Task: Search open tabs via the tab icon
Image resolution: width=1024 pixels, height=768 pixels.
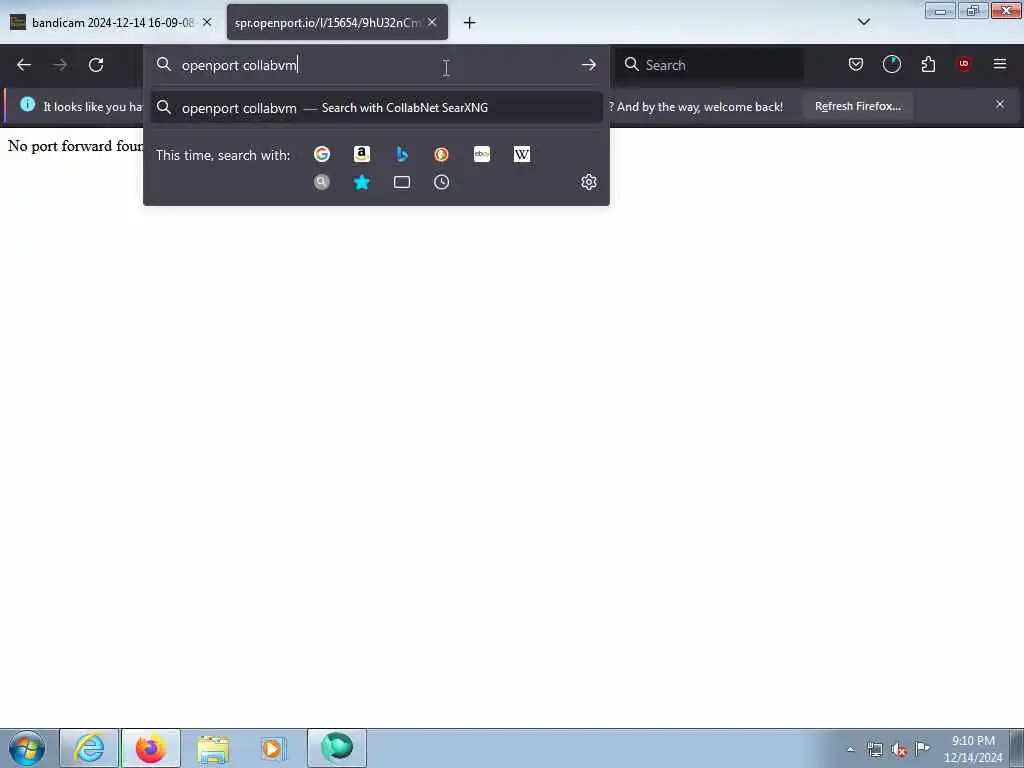Action: 402,182
